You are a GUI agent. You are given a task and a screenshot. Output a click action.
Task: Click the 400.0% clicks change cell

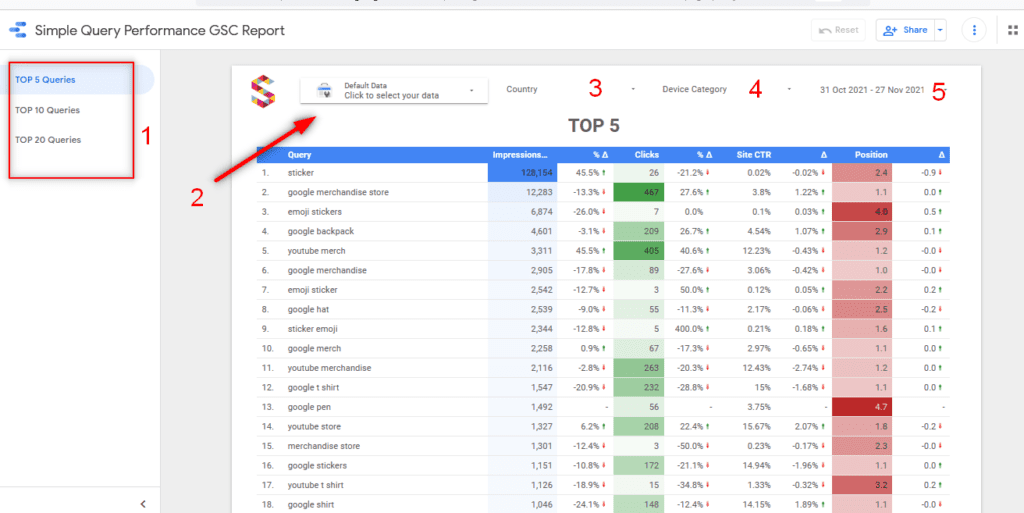point(692,329)
